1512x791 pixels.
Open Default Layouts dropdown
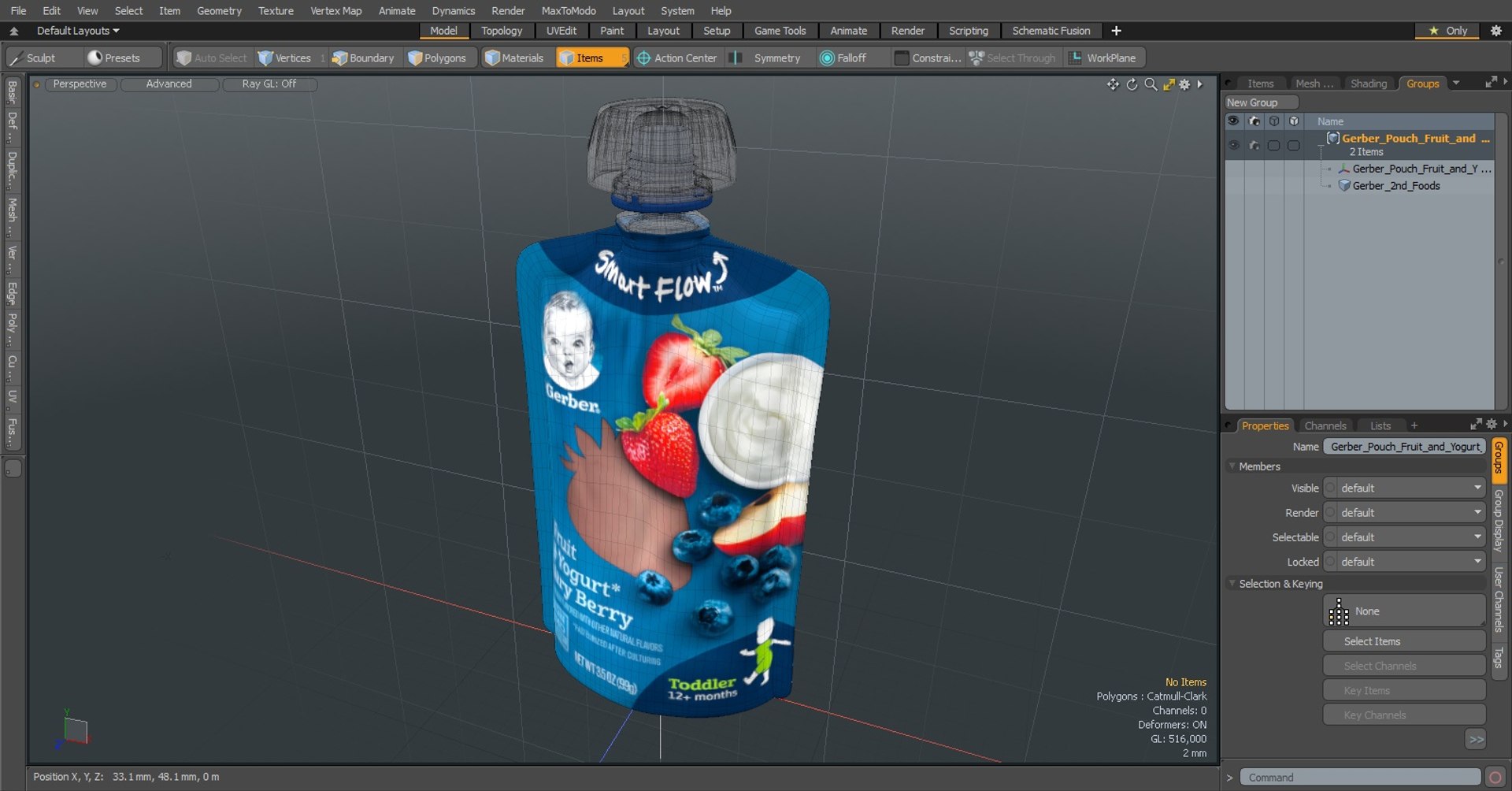point(78,31)
